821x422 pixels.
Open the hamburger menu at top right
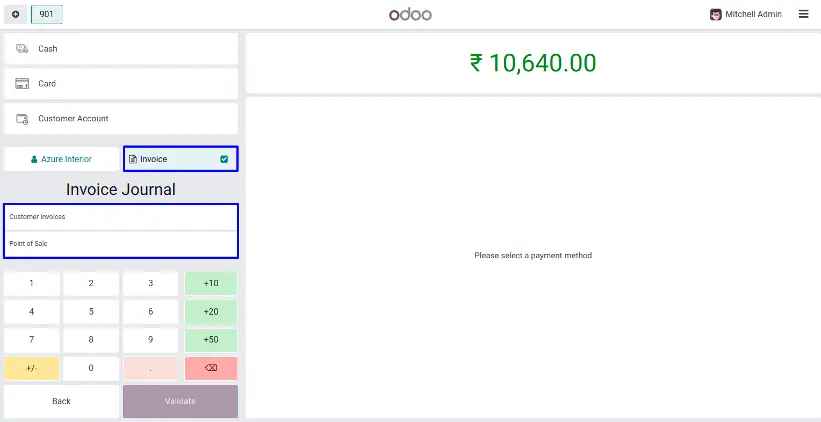[803, 15]
